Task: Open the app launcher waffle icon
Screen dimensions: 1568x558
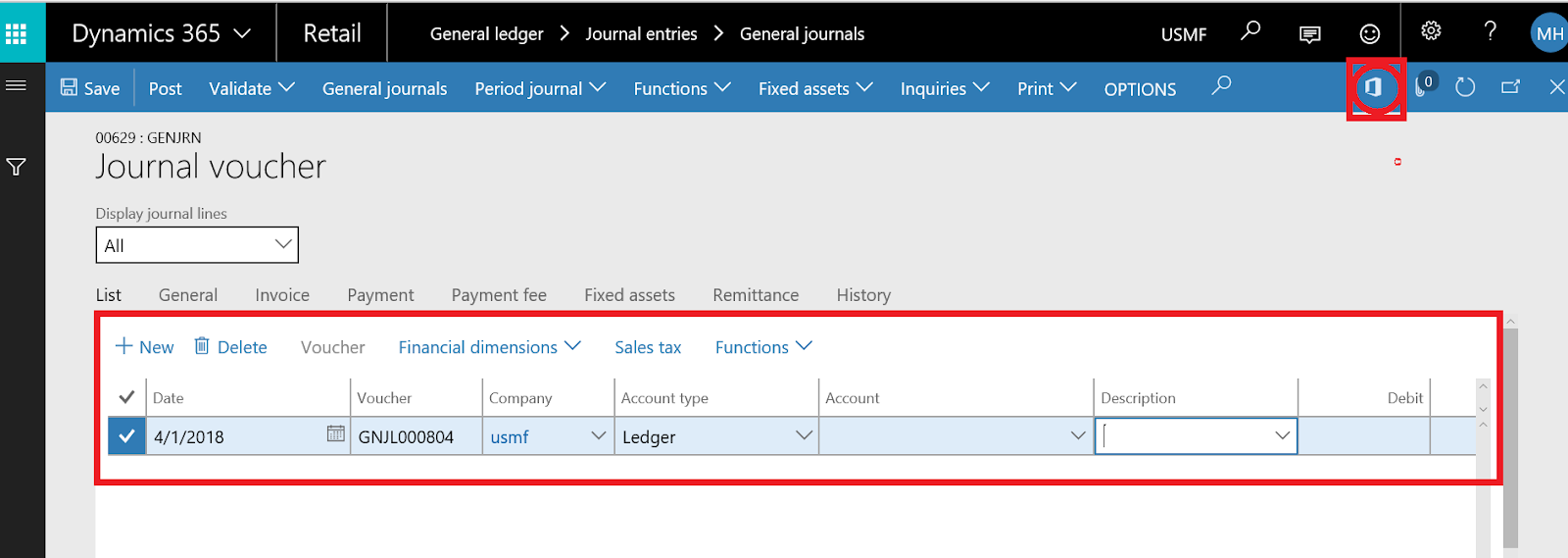Action: [16, 34]
